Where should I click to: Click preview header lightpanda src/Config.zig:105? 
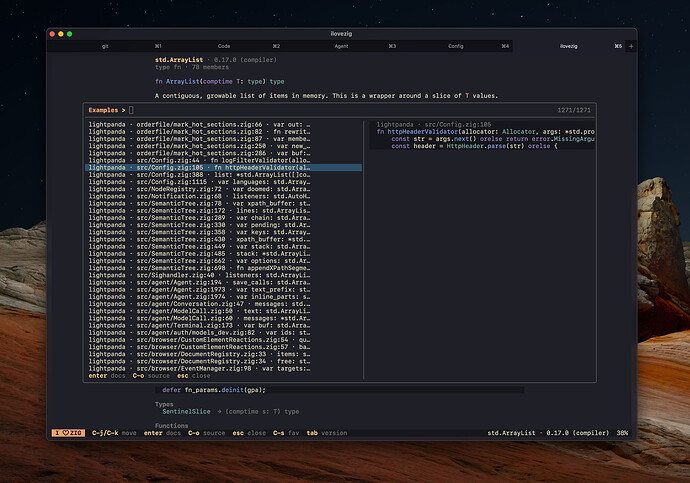(433, 124)
